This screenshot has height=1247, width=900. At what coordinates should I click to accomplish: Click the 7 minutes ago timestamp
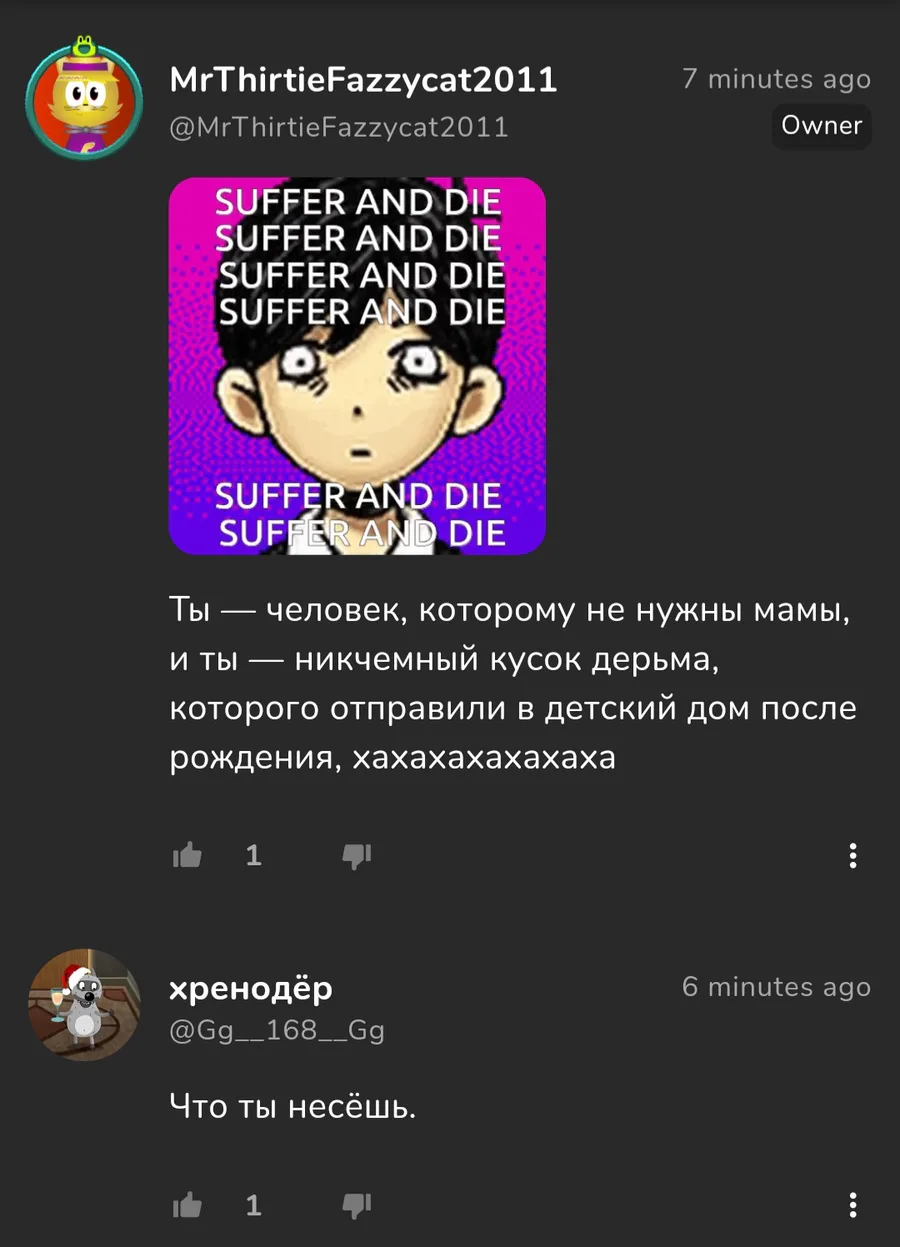click(777, 79)
